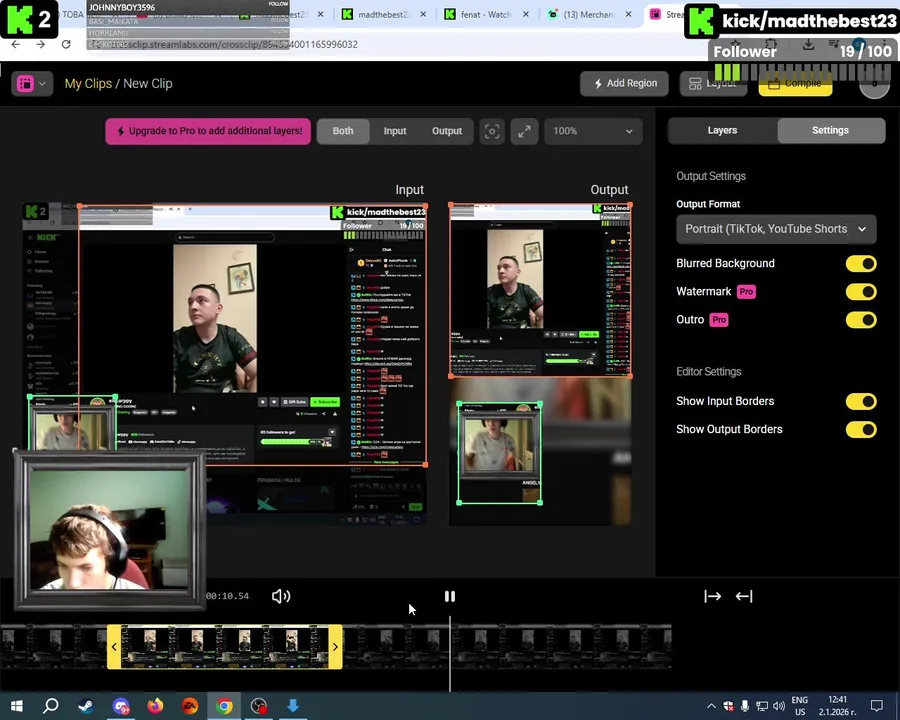This screenshot has width=900, height=720.
Task: Click the Pro badge next to Watermark
Action: (x=746, y=292)
